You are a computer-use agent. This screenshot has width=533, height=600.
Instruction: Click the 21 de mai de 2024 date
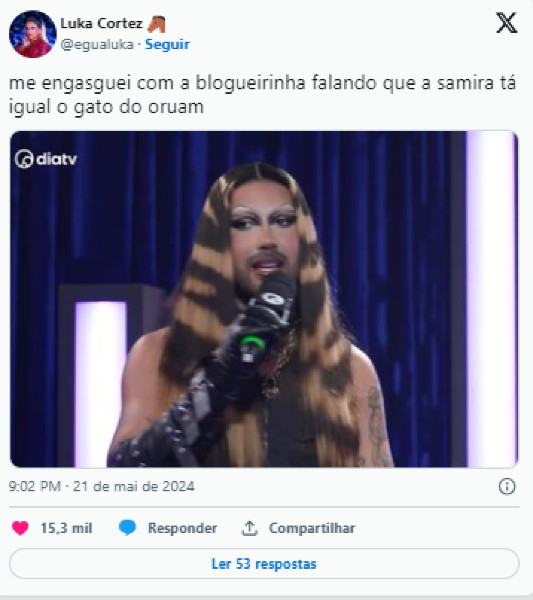coord(134,486)
